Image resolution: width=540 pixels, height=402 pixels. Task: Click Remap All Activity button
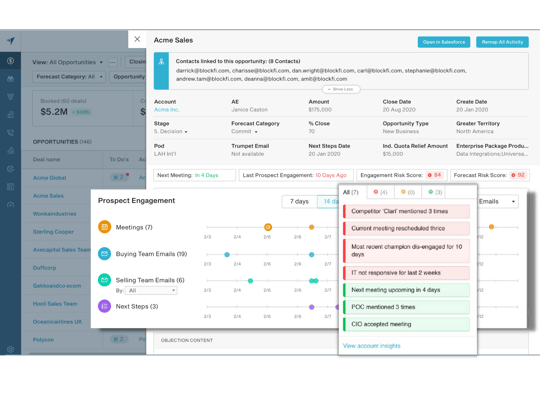(x=502, y=42)
